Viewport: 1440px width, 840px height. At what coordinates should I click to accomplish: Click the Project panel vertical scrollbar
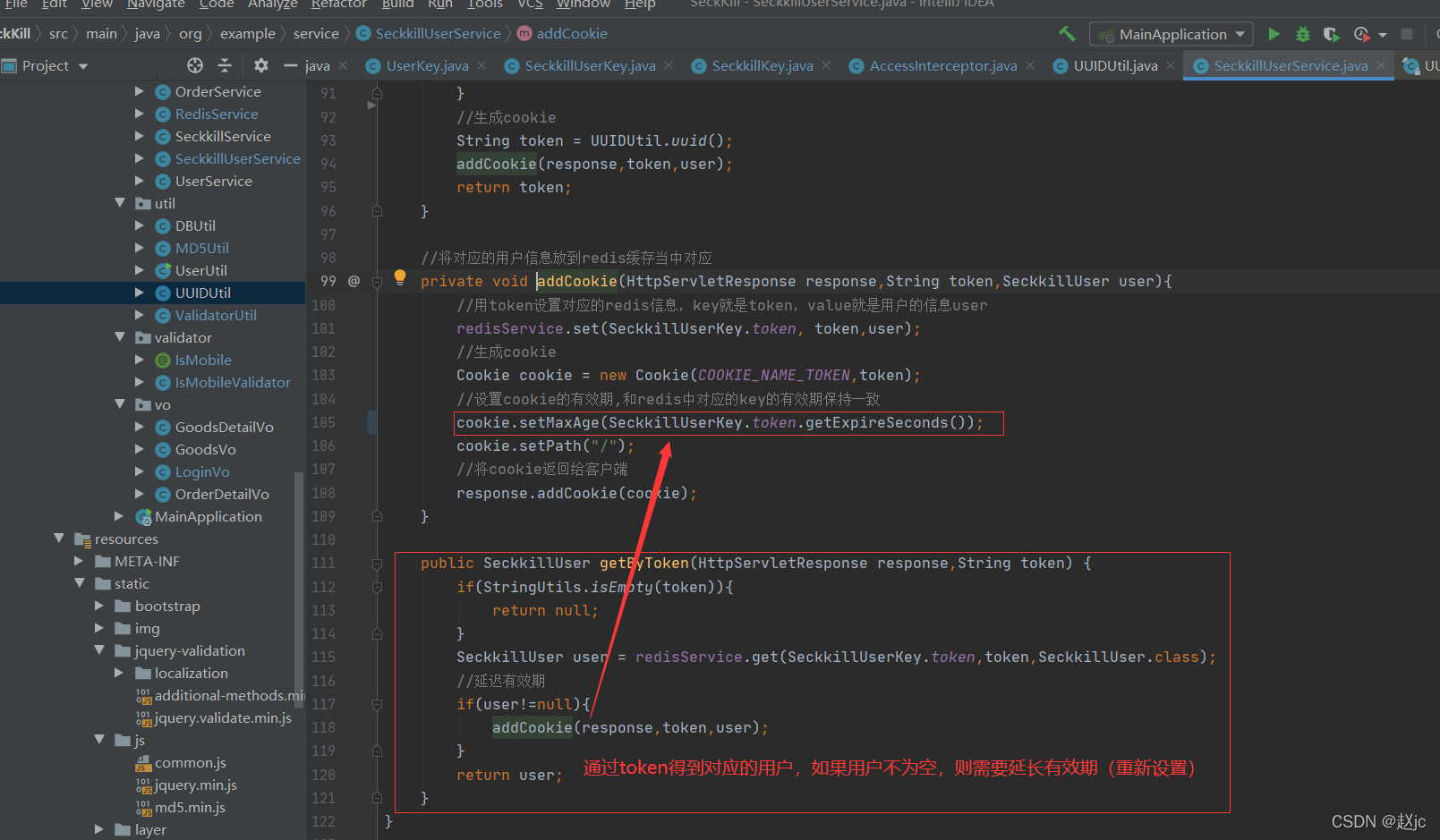299,590
